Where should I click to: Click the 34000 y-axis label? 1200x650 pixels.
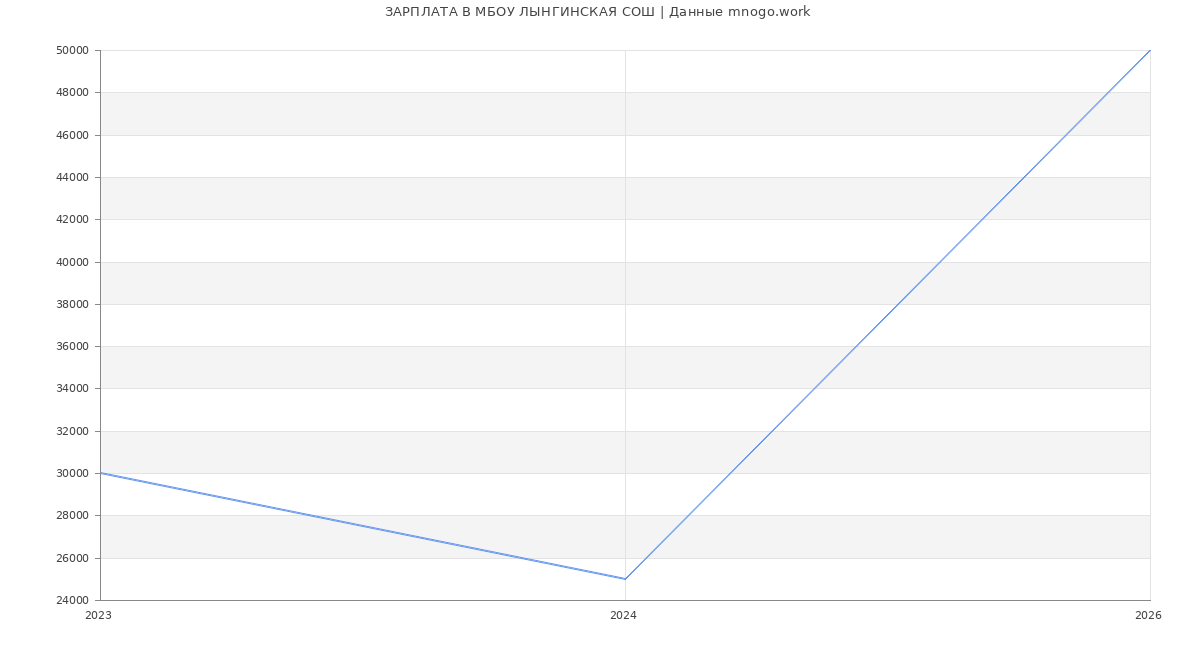pyautogui.click(x=73, y=389)
